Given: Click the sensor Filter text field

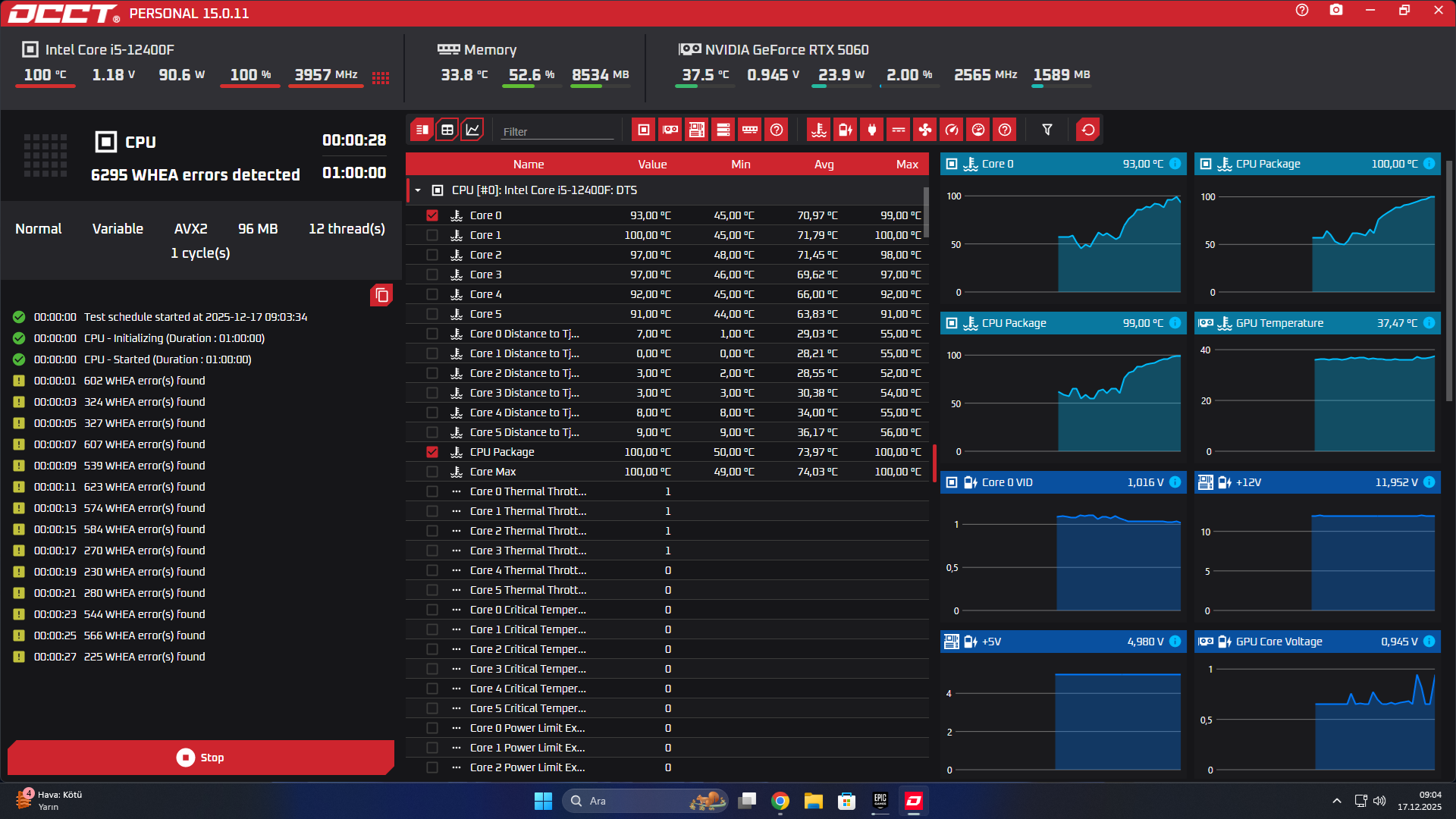Looking at the screenshot, I should tap(557, 131).
